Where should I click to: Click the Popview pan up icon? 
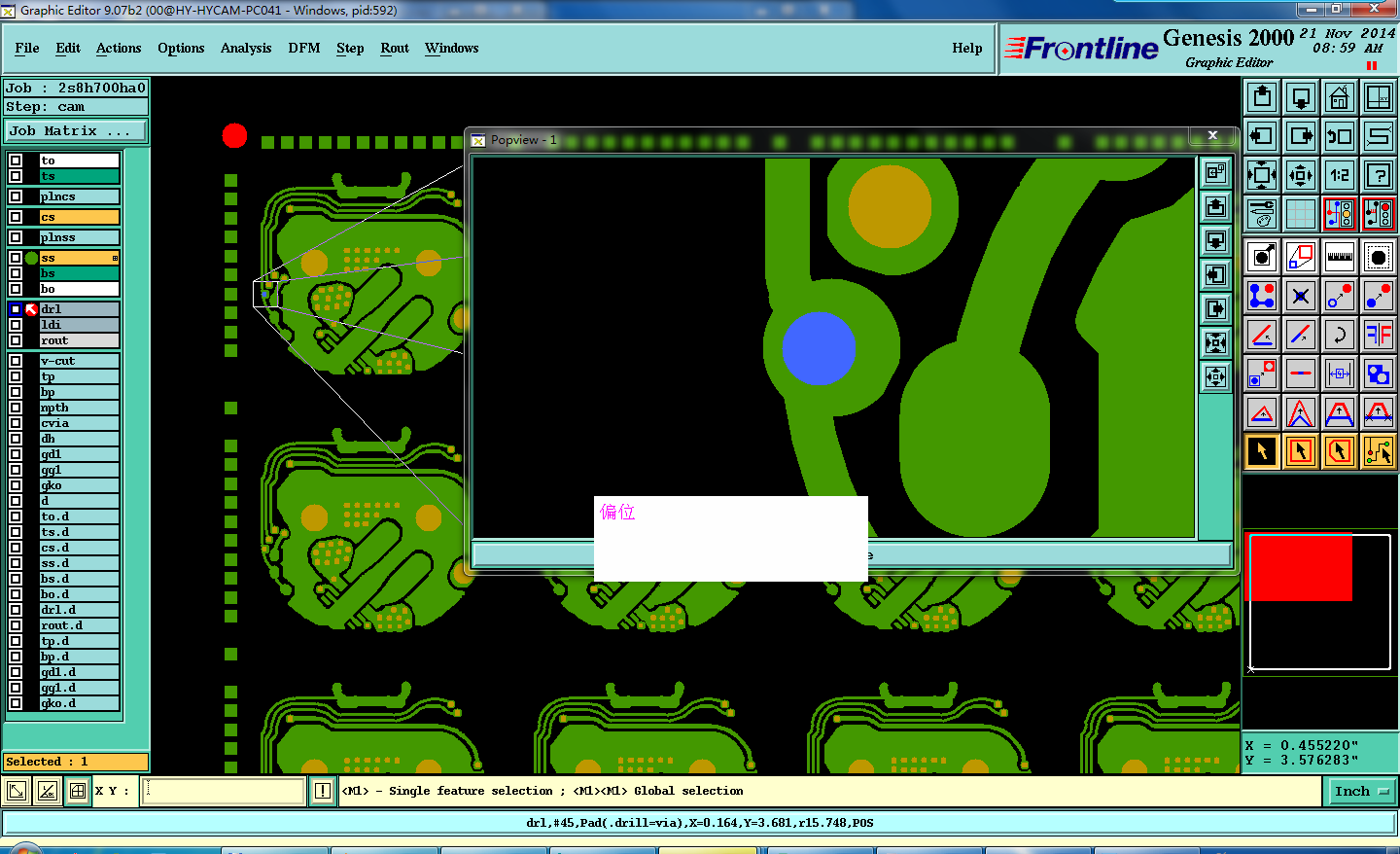pyautogui.click(x=1216, y=207)
